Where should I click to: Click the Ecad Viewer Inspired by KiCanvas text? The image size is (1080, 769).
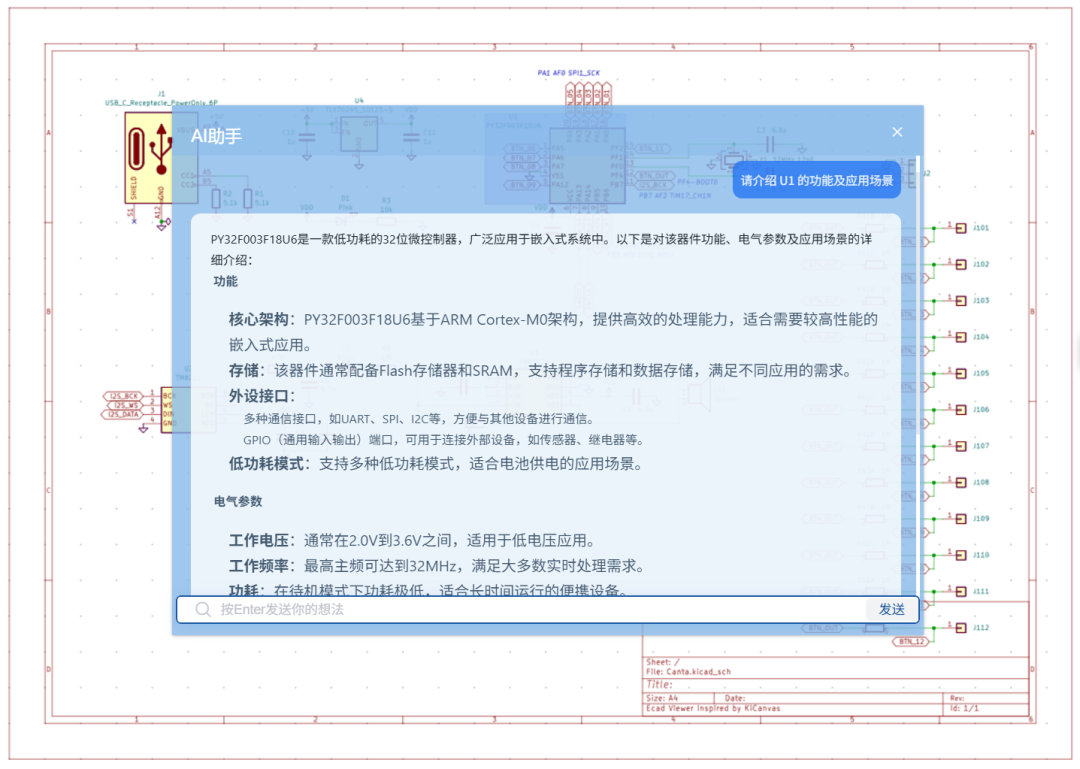click(x=713, y=708)
